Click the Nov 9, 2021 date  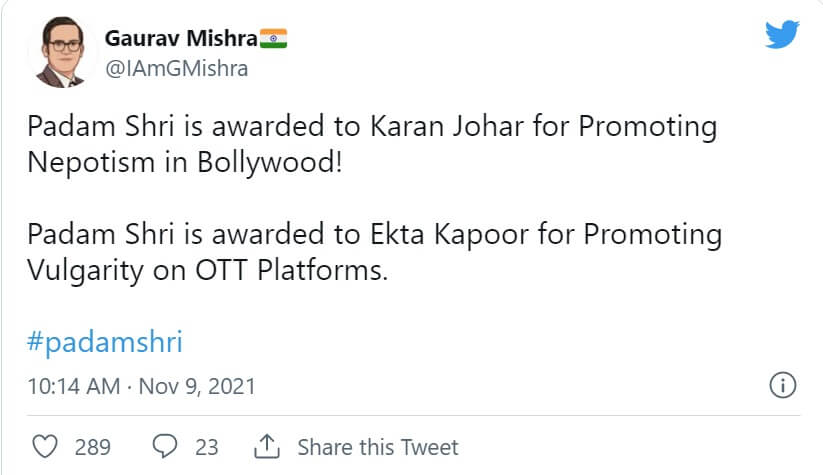pyautogui.click(x=196, y=386)
